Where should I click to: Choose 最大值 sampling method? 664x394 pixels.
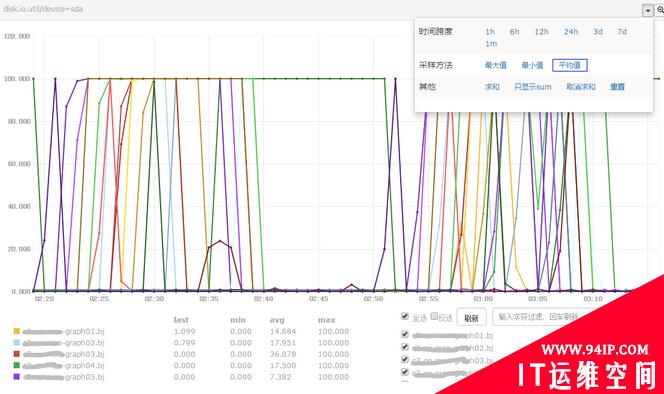coord(495,65)
